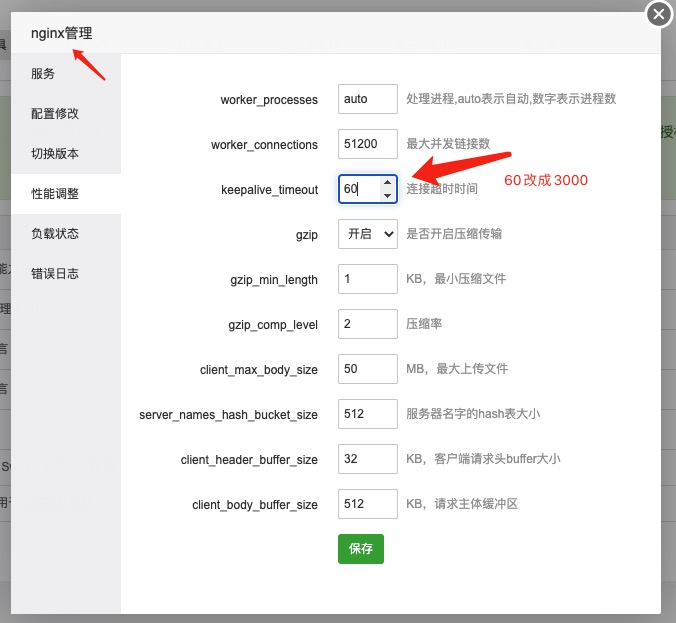The image size is (676, 623).
Task: Open the 配置修改 sidebar tab
Action: tap(66, 114)
